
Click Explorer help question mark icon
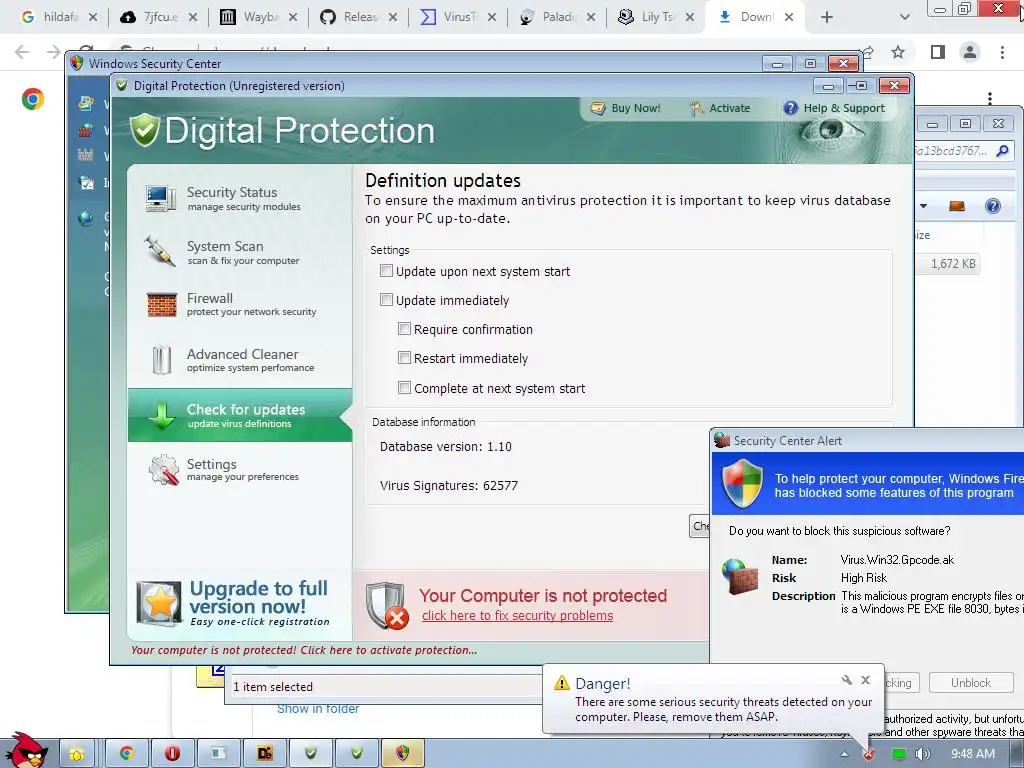tap(993, 206)
